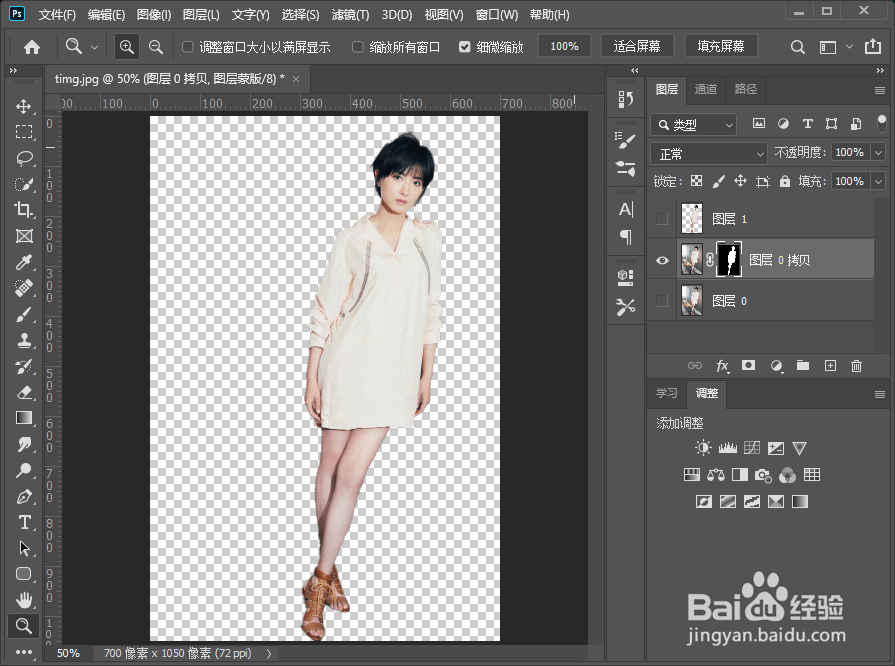Select the Path Selection tool
This screenshot has width=895, height=666.
[x=23, y=548]
